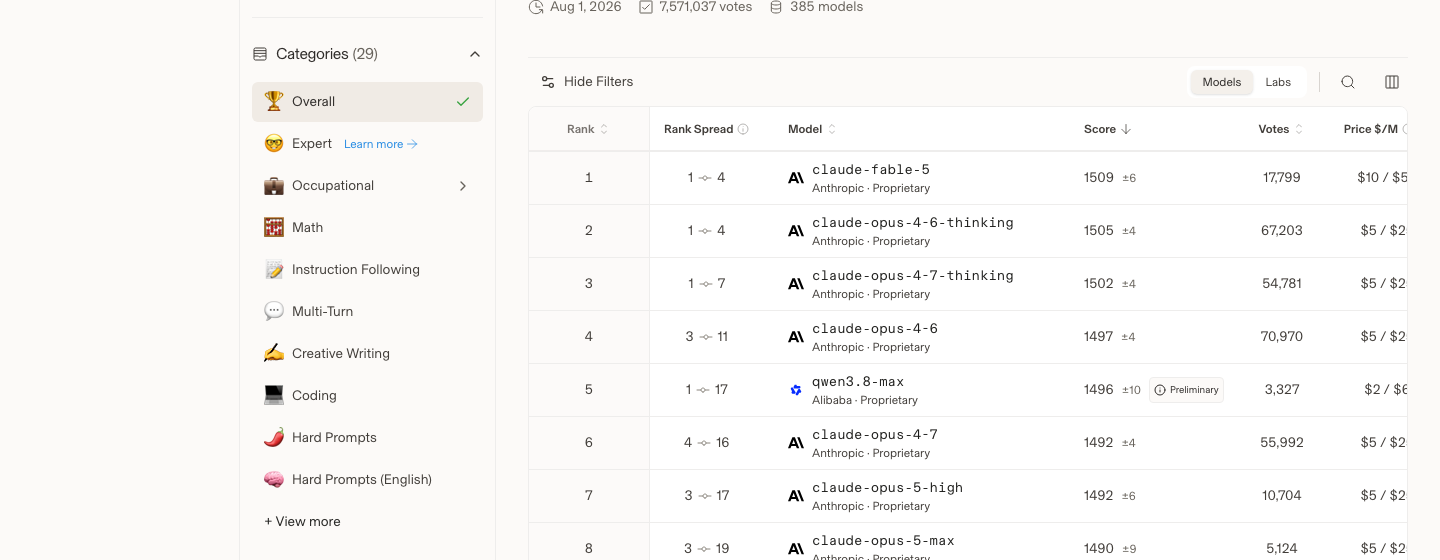Screen dimensions: 1440x560
Task: Click the abacus Math icon
Action: tap(274, 227)
